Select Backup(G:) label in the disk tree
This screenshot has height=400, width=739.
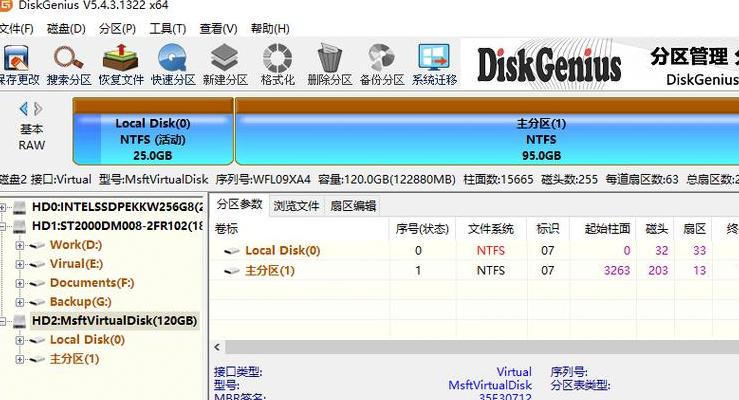(x=81, y=302)
